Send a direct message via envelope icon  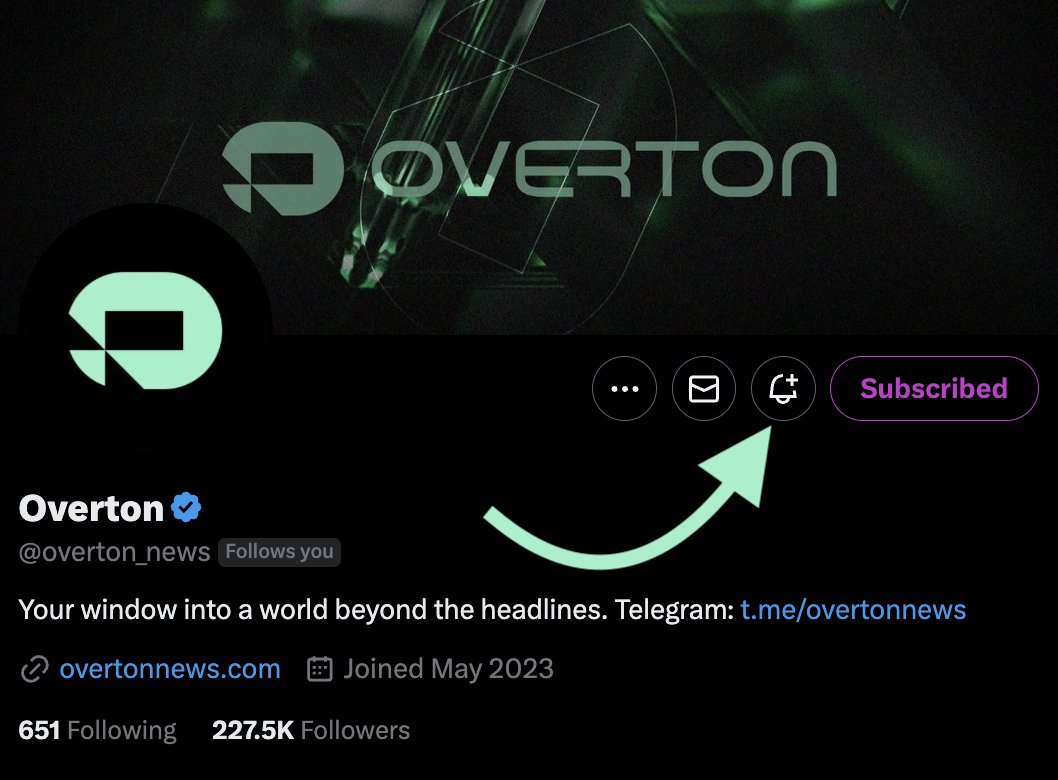pos(704,389)
